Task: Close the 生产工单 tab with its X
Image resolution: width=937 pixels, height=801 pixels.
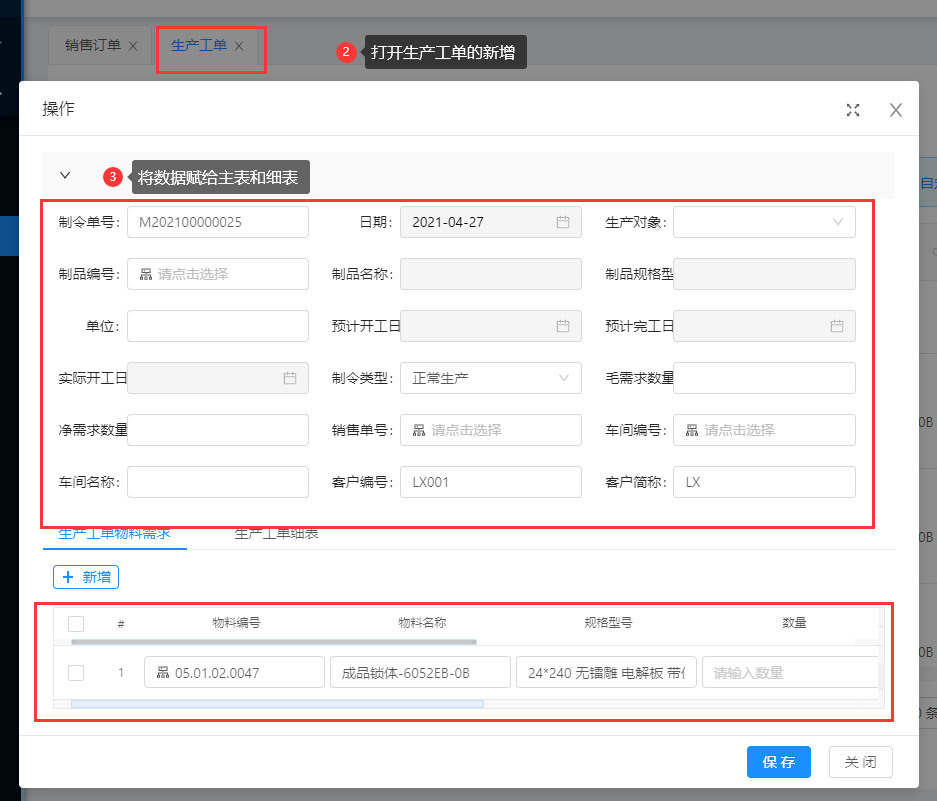Action: pos(239,46)
